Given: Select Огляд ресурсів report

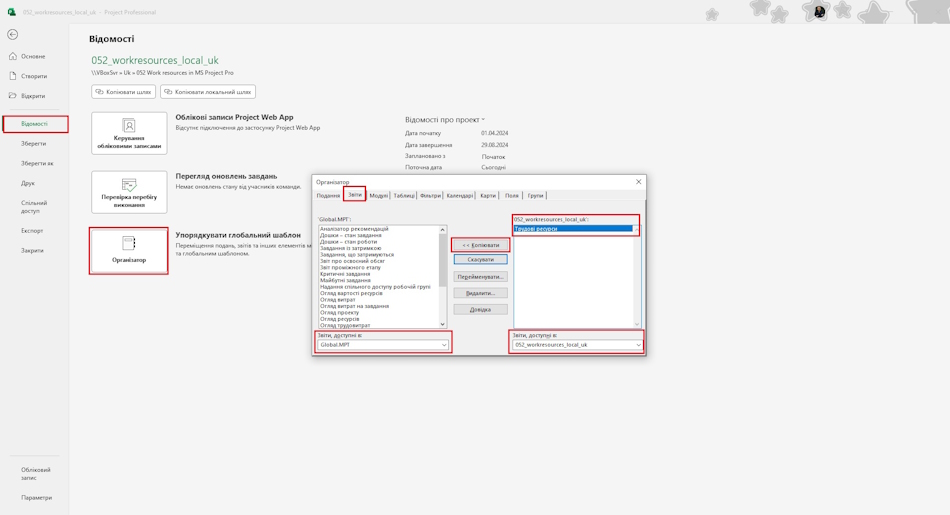Looking at the screenshot, I should pos(340,319).
